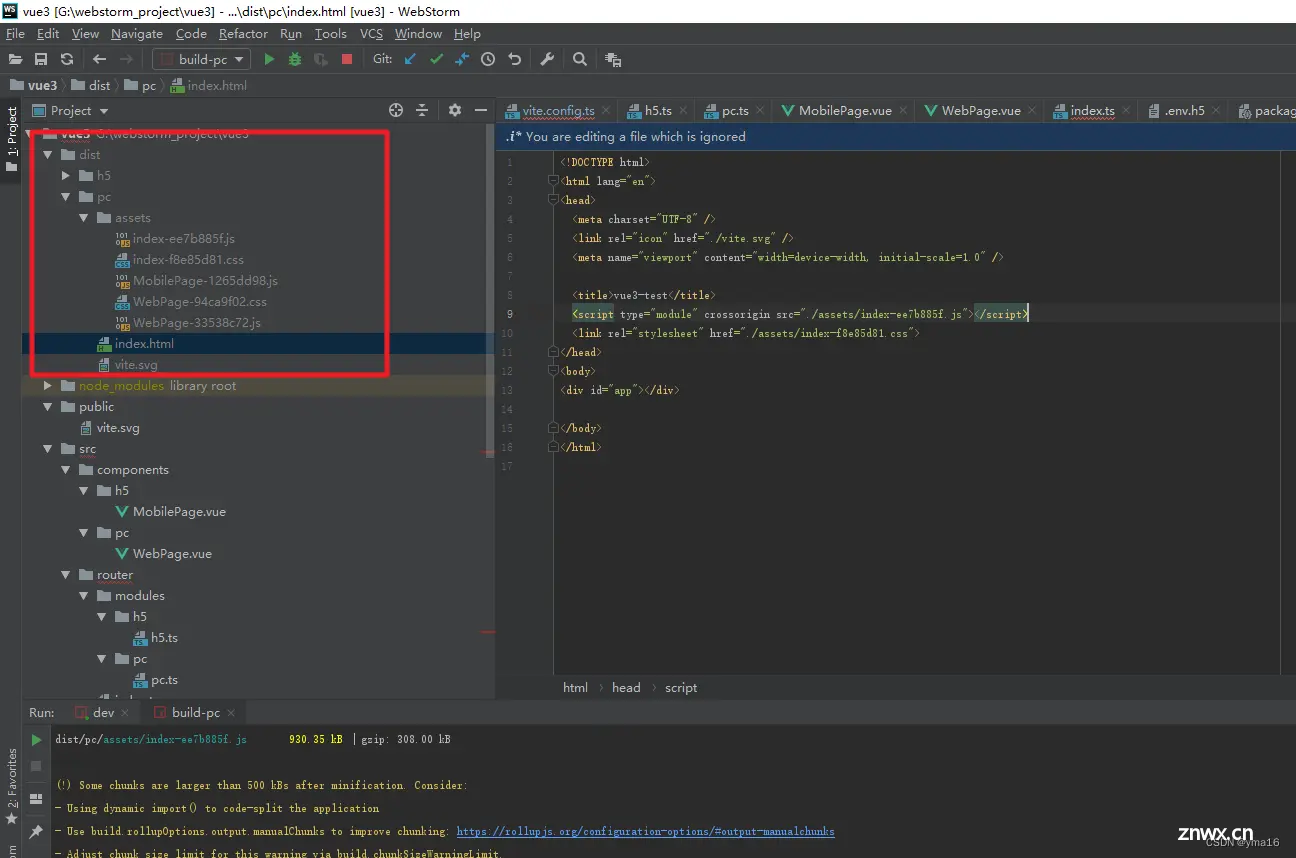Collapse the dist folder

[47, 155]
